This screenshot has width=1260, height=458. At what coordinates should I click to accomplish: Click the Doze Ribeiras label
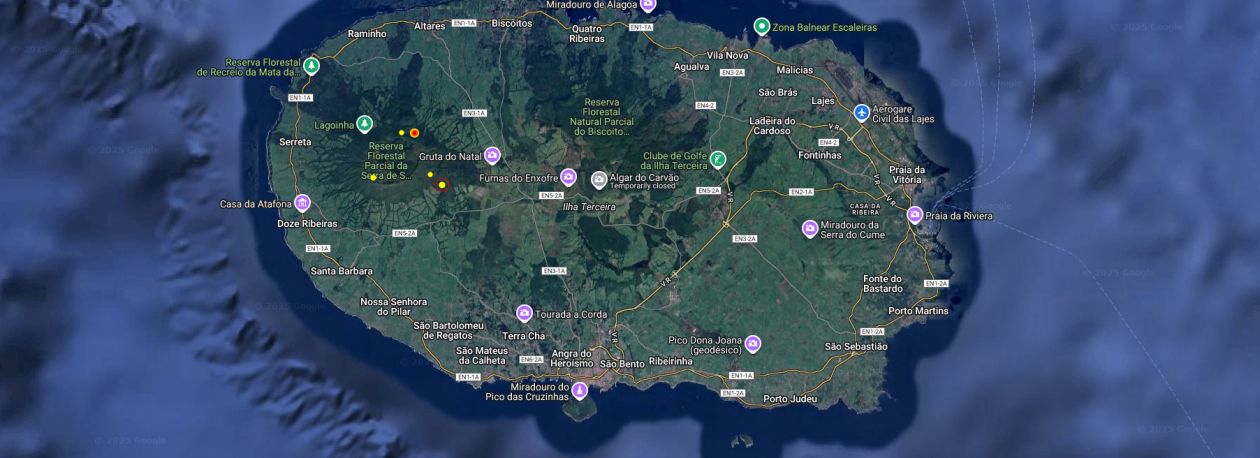point(307,224)
